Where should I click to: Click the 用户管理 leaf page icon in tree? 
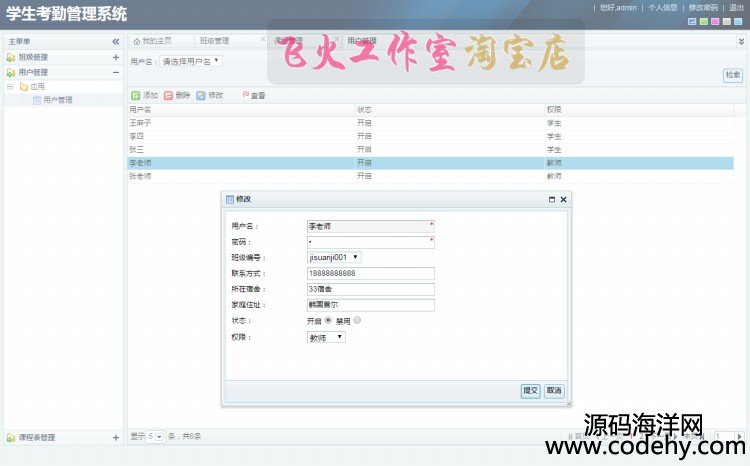37,100
